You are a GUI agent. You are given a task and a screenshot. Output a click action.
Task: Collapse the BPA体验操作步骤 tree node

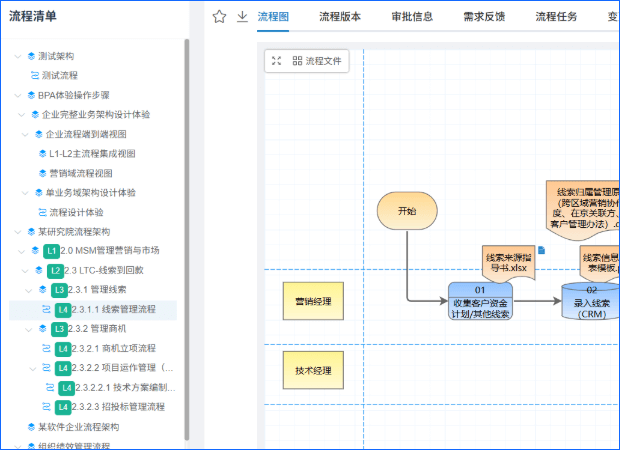point(19,95)
